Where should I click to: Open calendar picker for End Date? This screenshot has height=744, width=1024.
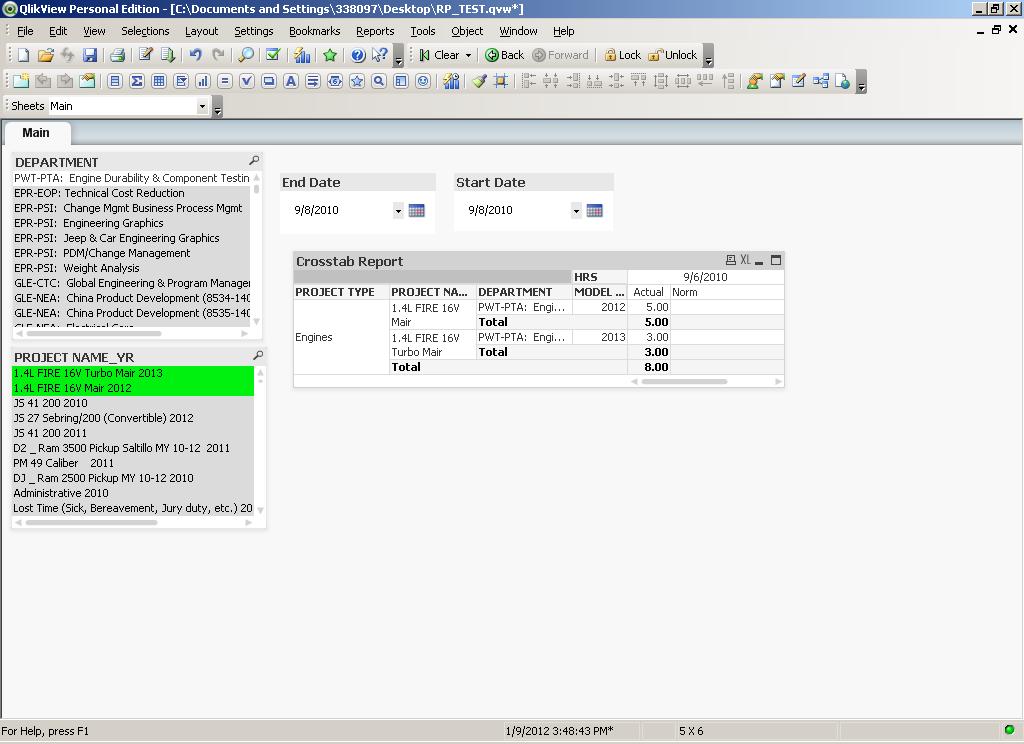click(417, 210)
